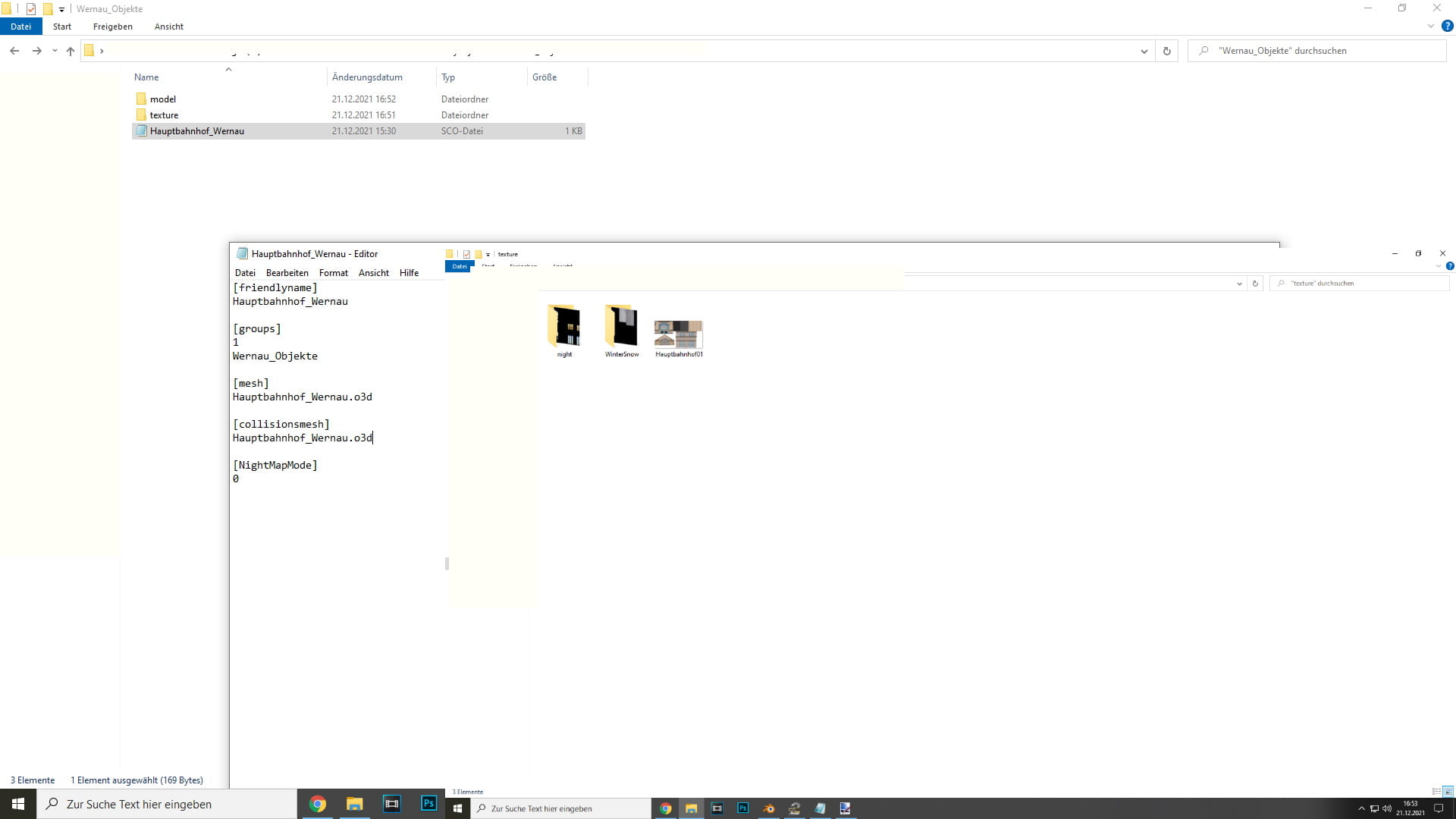Toggle the properties checkbox in the title bar
Screen dimensions: 1456x819
31,9
